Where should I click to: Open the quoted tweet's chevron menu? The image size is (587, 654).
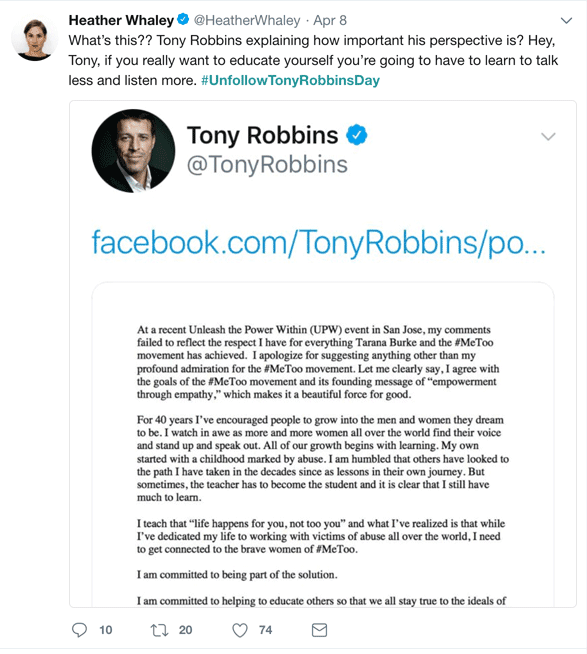tap(548, 136)
